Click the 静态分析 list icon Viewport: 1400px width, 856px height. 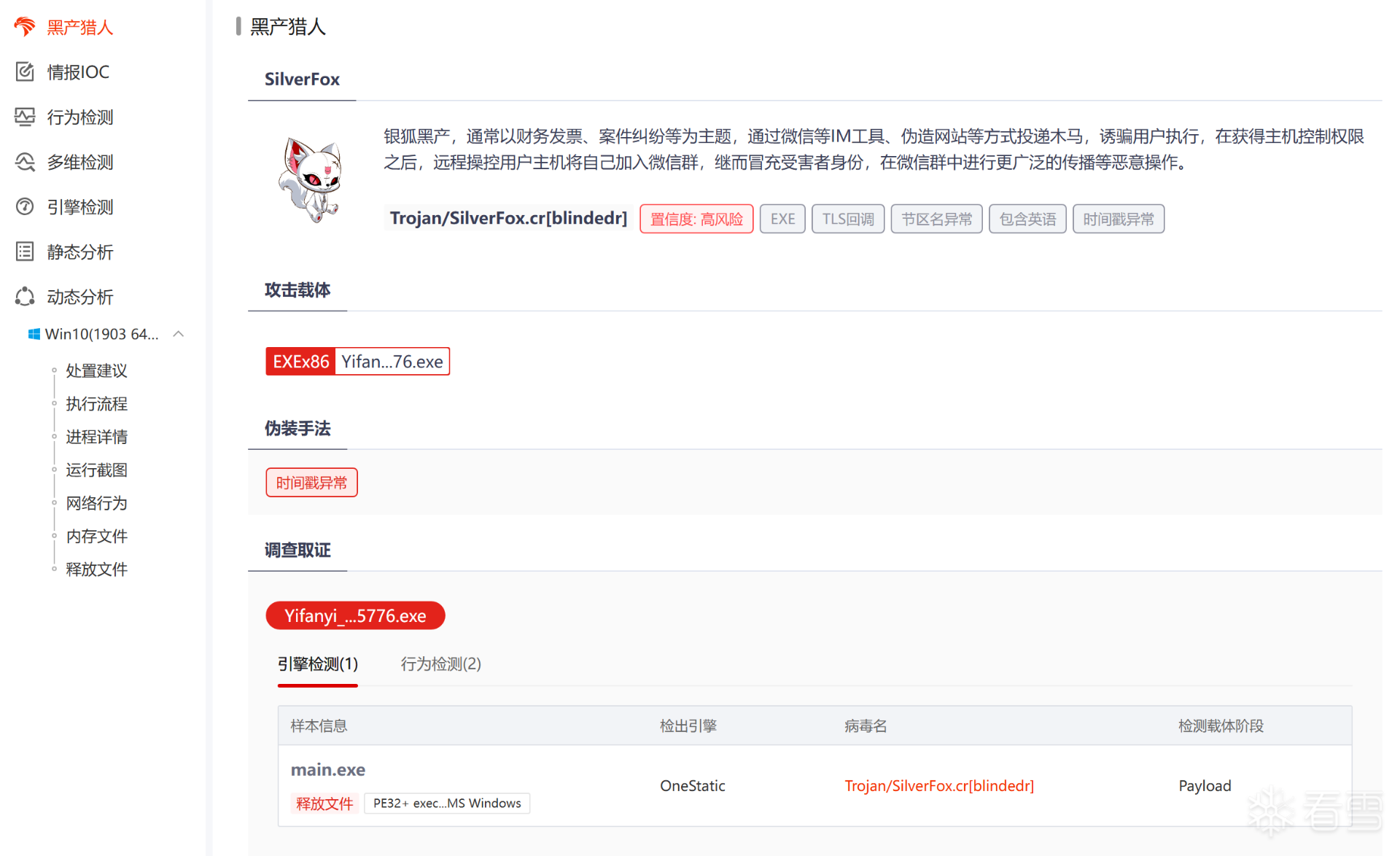pyautogui.click(x=25, y=252)
